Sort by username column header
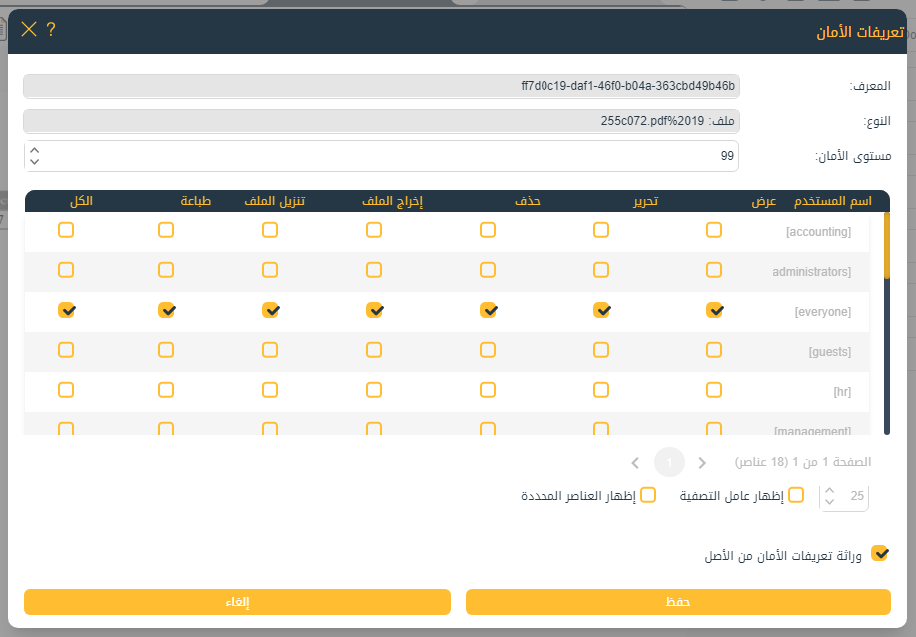The image size is (916, 637). (x=832, y=201)
